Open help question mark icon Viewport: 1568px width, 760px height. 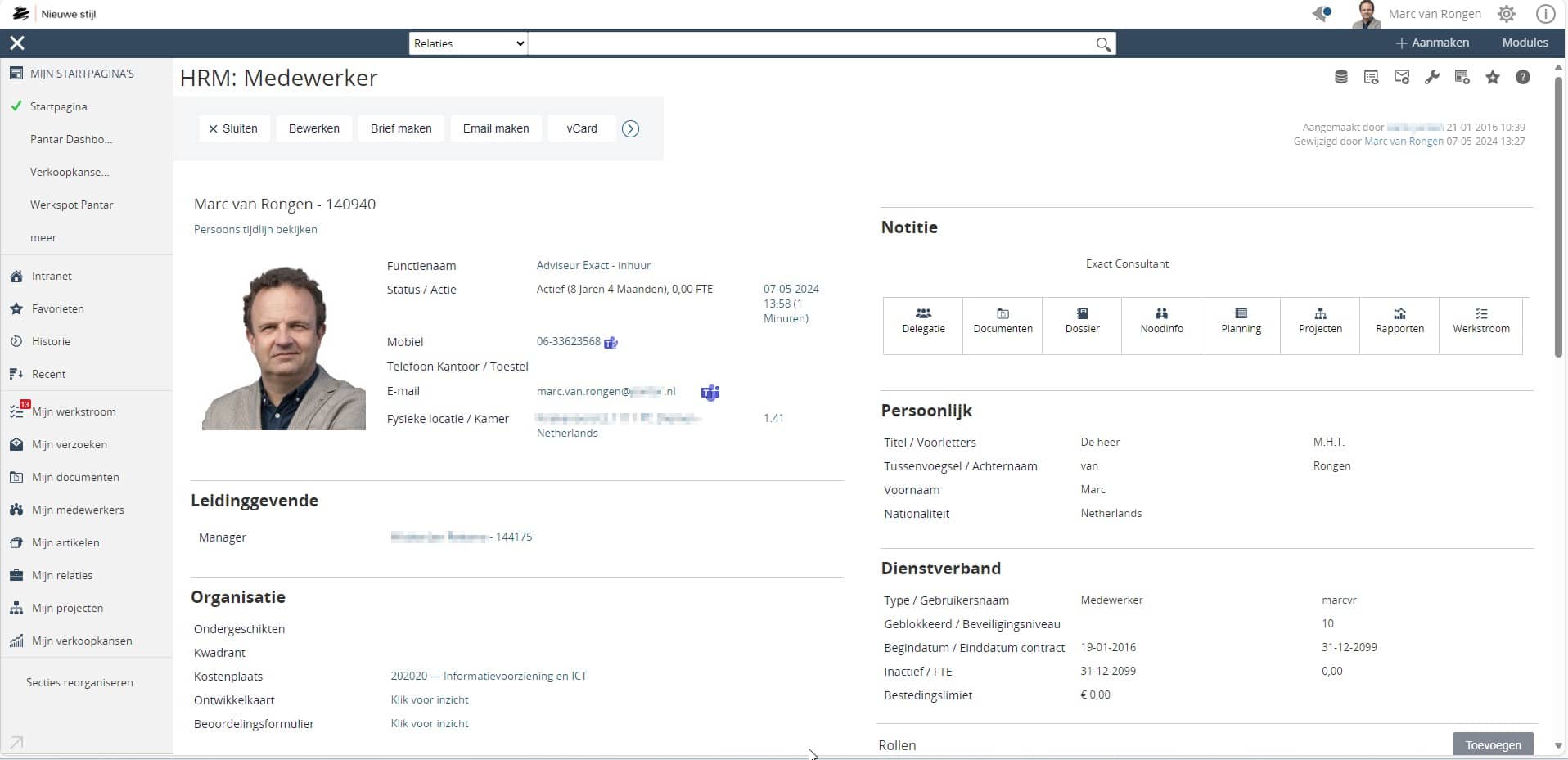[1522, 78]
